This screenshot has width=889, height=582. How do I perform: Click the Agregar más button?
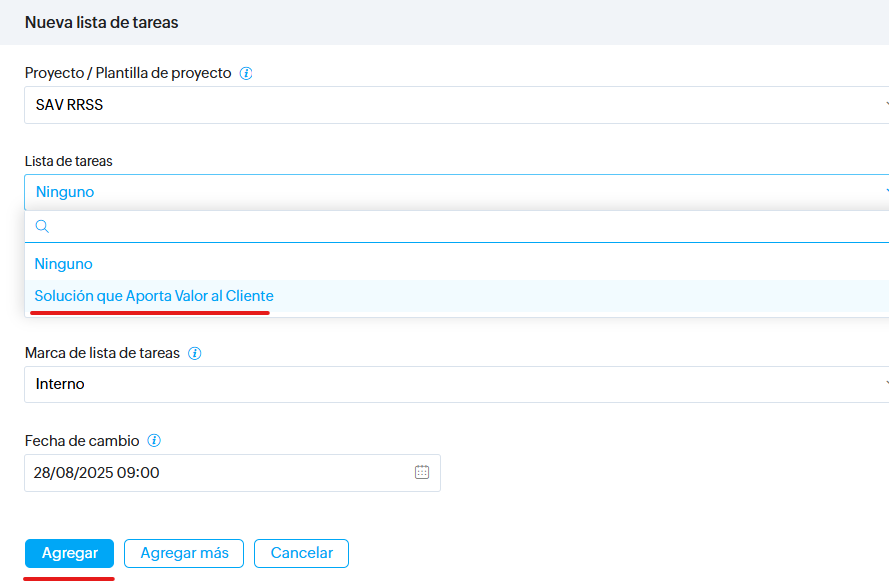coord(184,553)
